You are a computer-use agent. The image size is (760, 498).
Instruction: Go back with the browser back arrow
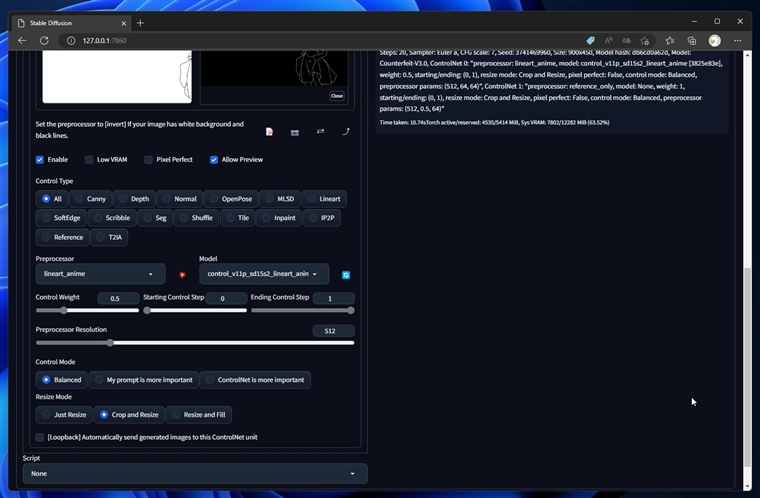(x=22, y=41)
